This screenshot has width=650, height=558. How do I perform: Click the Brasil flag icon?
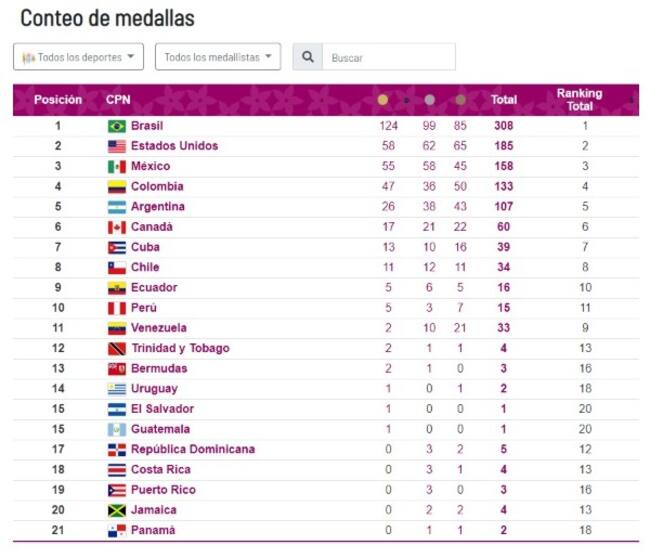tap(117, 126)
